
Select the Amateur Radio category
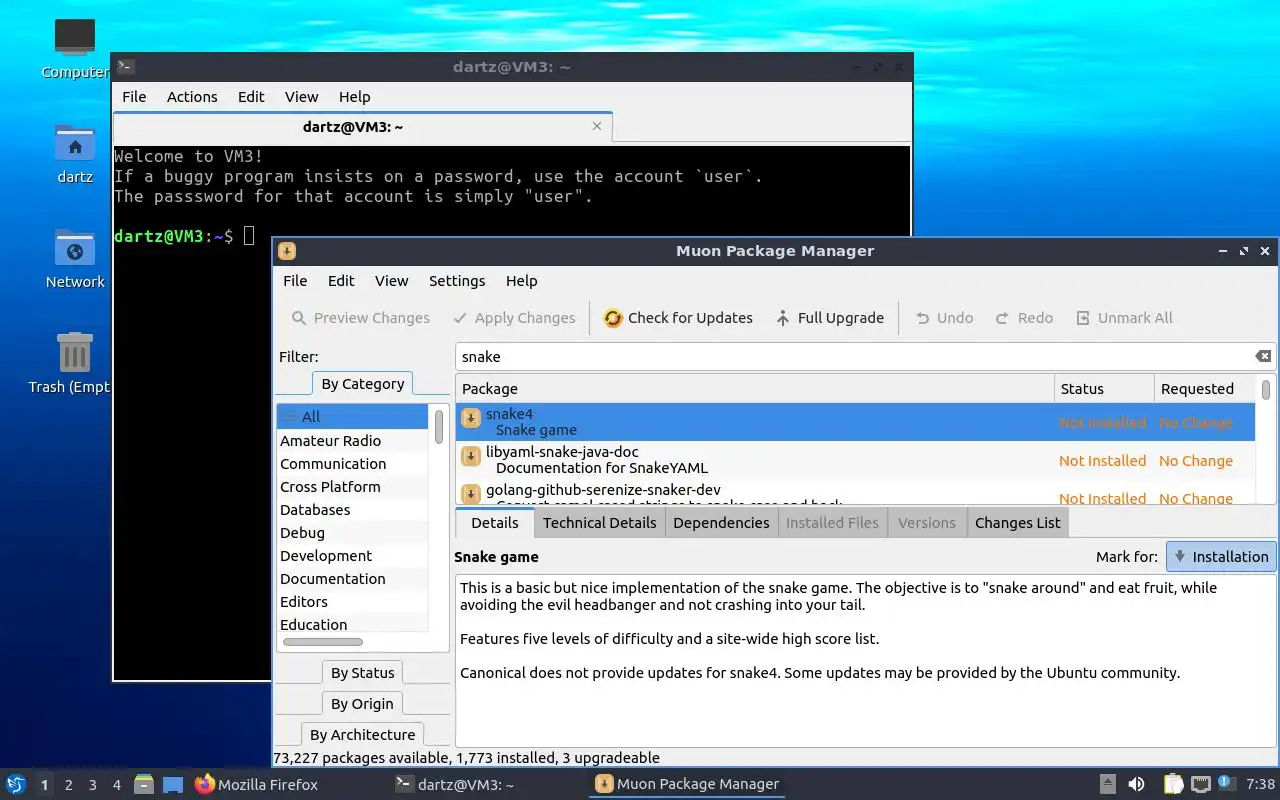[x=352, y=441]
